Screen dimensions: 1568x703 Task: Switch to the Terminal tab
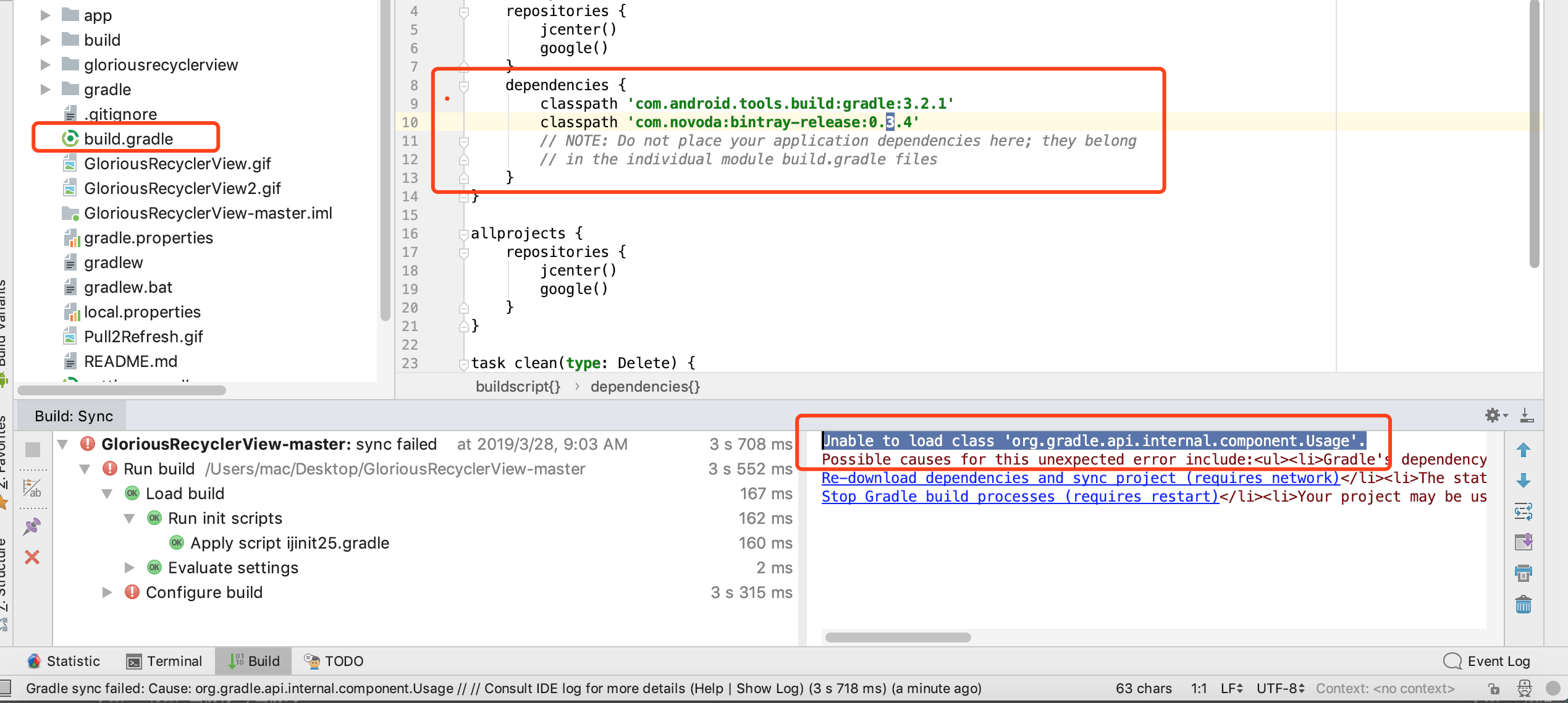[x=164, y=660]
